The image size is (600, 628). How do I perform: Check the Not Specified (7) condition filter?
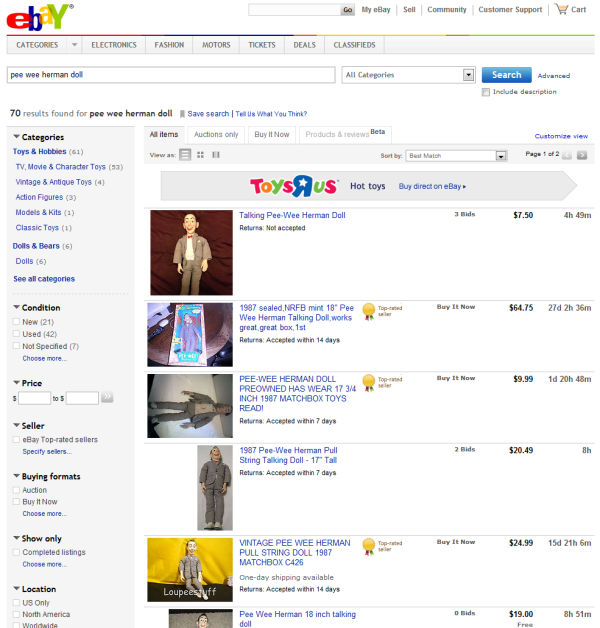16,346
